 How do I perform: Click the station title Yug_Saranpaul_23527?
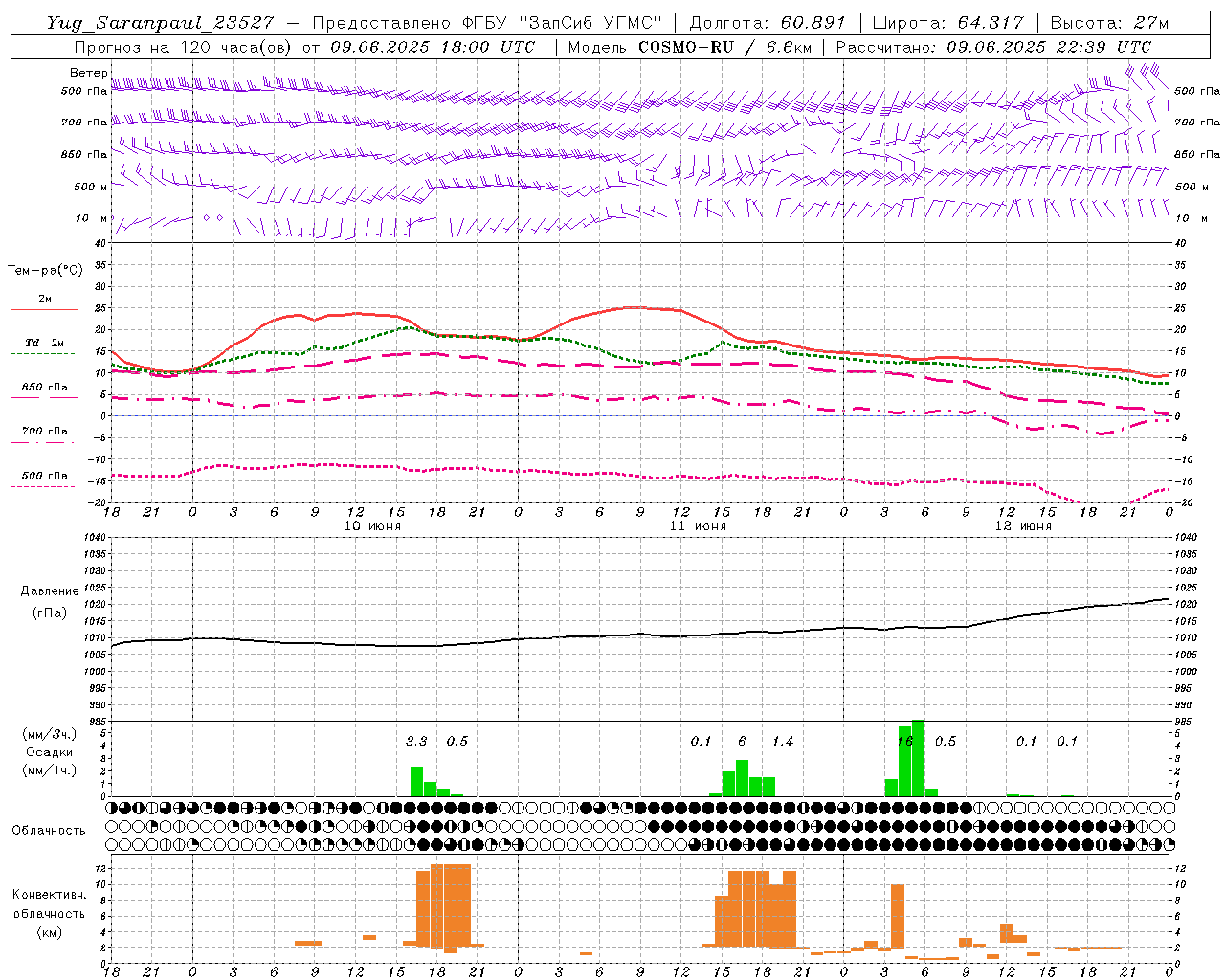(x=160, y=23)
